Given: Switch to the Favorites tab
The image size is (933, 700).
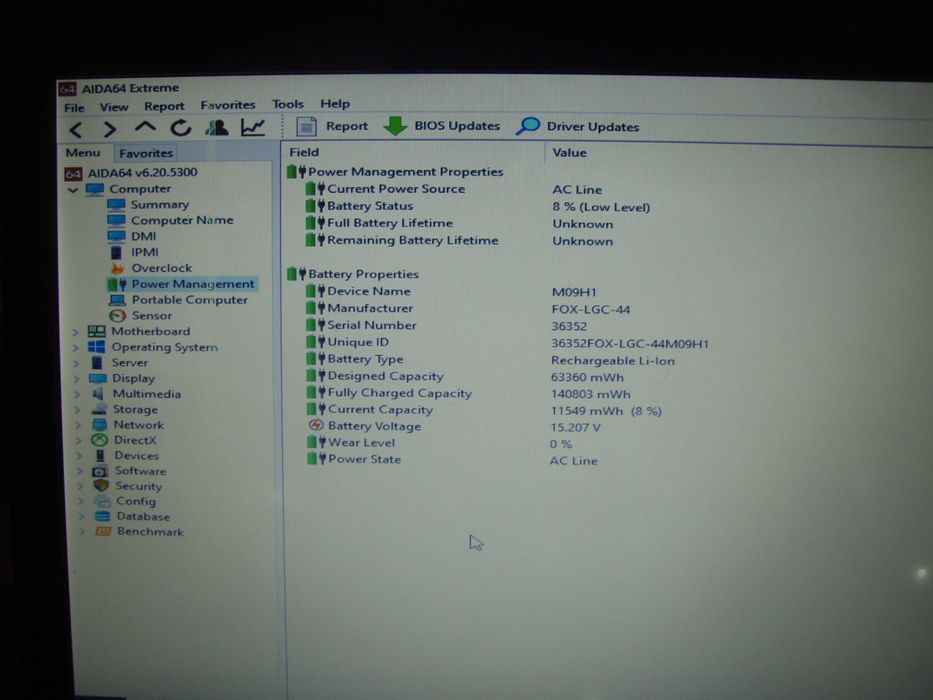Looking at the screenshot, I should [146, 154].
